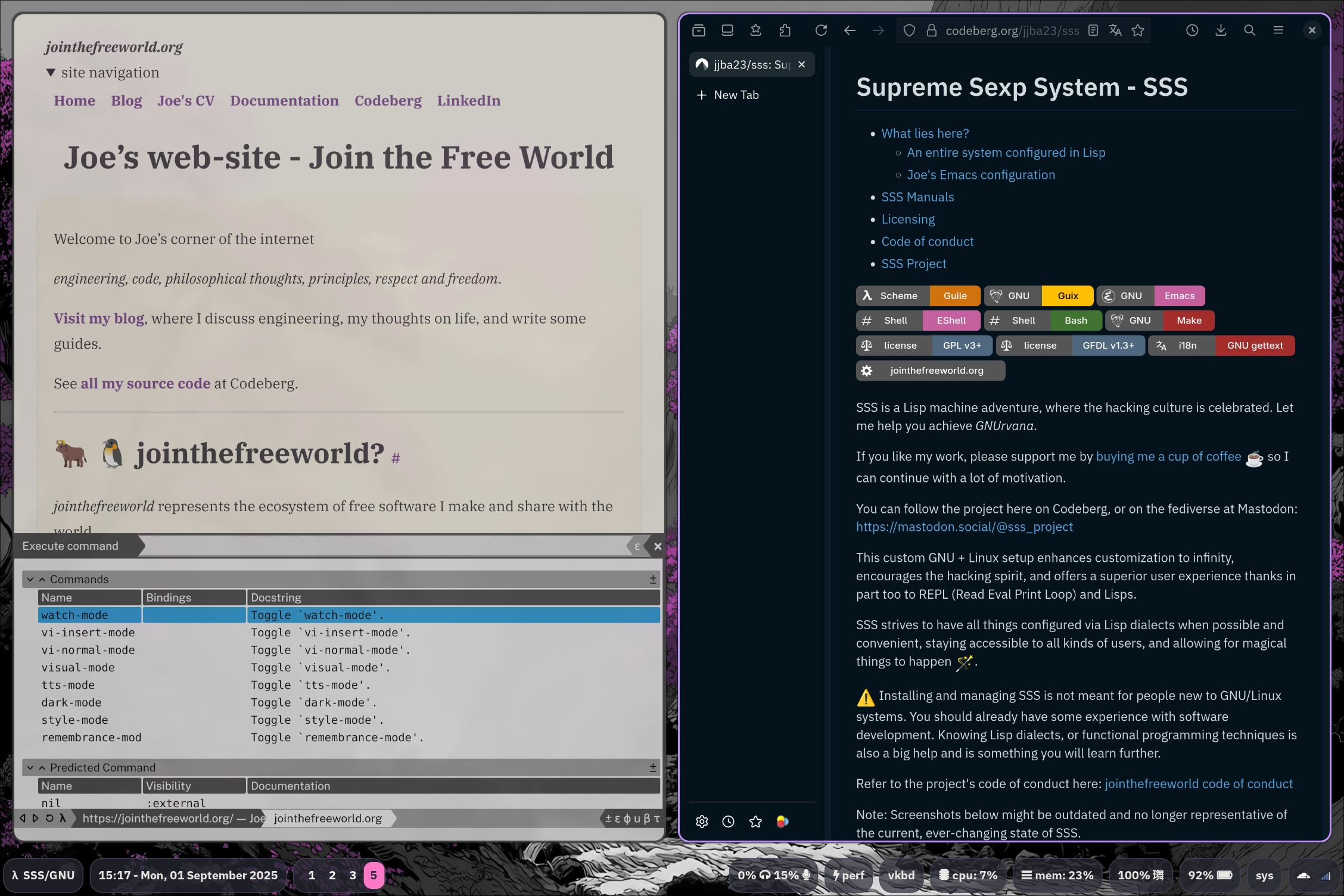Click the padlock site security icon
This screenshot has width=1344, height=896.
click(x=931, y=30)
